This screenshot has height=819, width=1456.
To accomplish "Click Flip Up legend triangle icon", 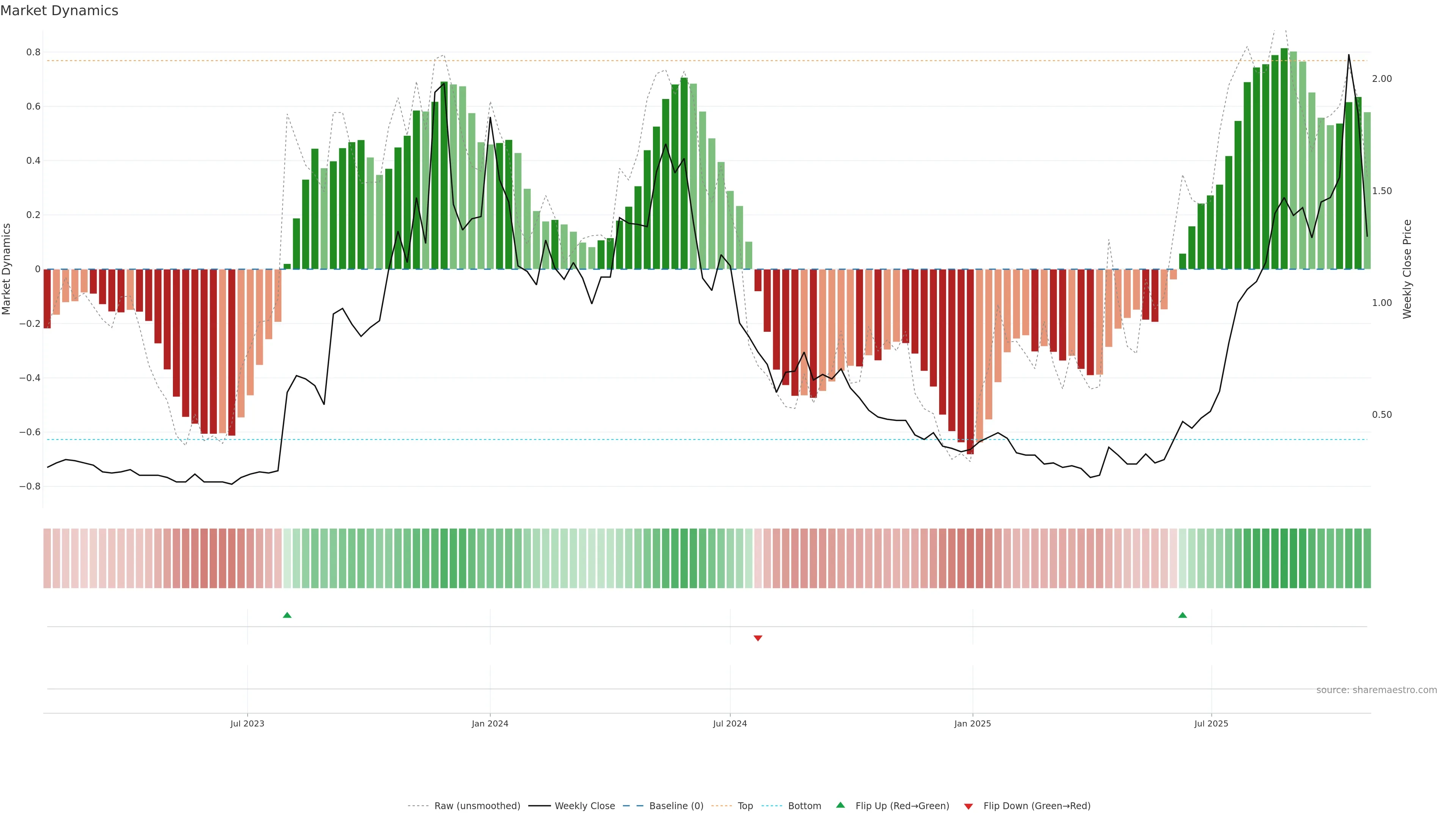I will 841,805.
